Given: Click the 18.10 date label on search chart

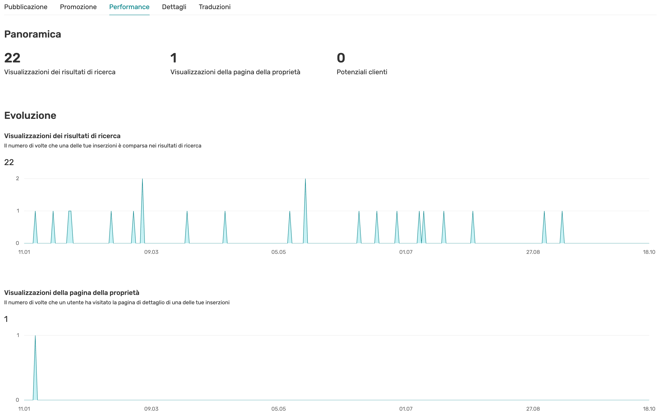Looking at the screenshot, I should (649, 252).
